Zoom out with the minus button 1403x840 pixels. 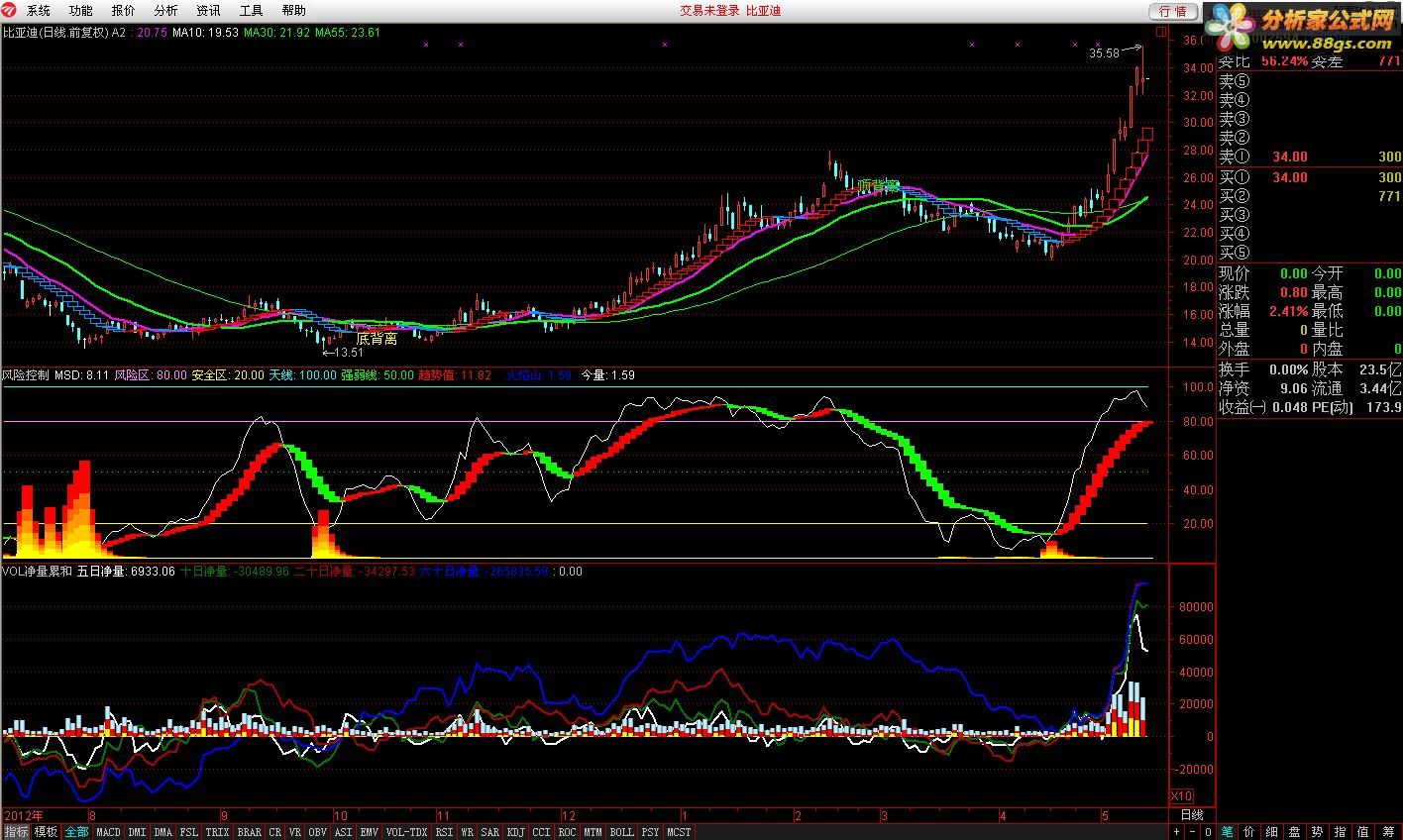[x=1193, y=831]
